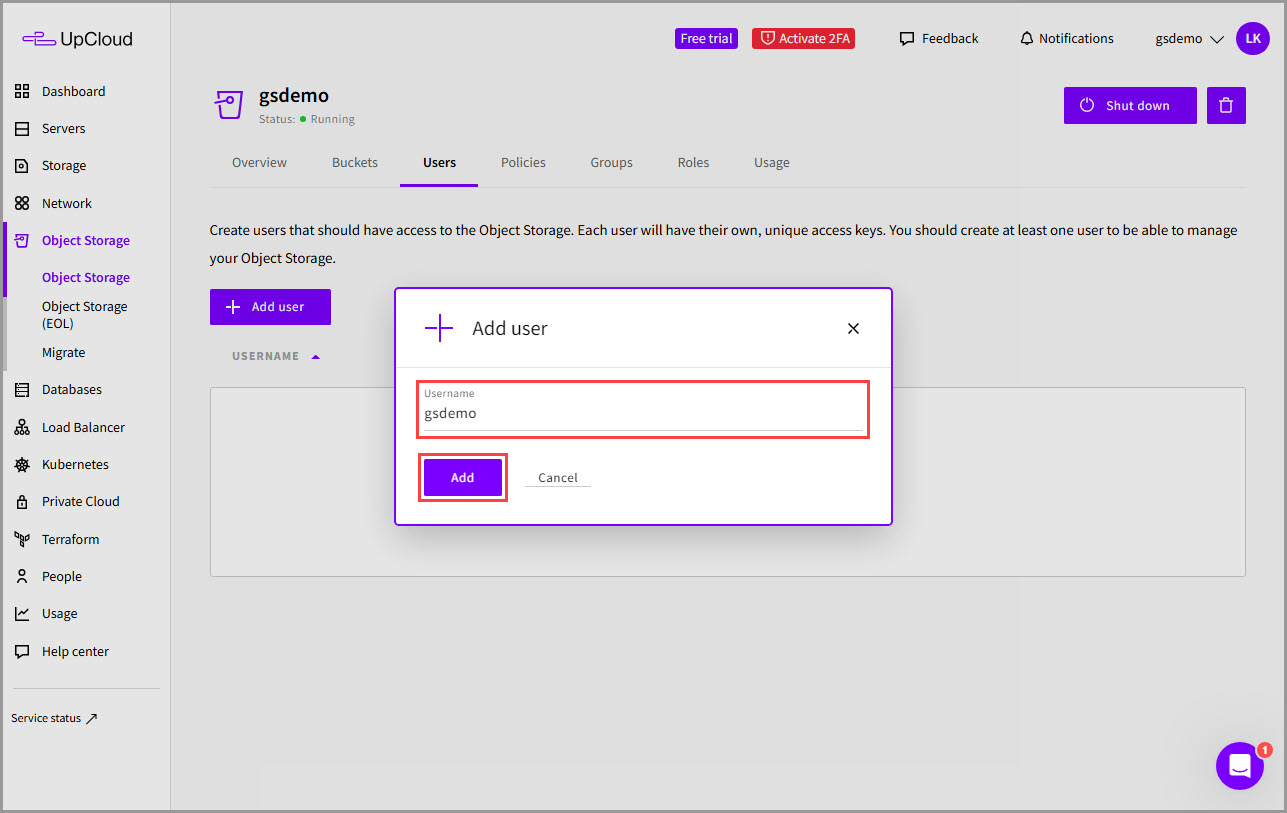Switch to the Buckets tab
Viewport: 1287px width, 813px height.
click(355, 162)
